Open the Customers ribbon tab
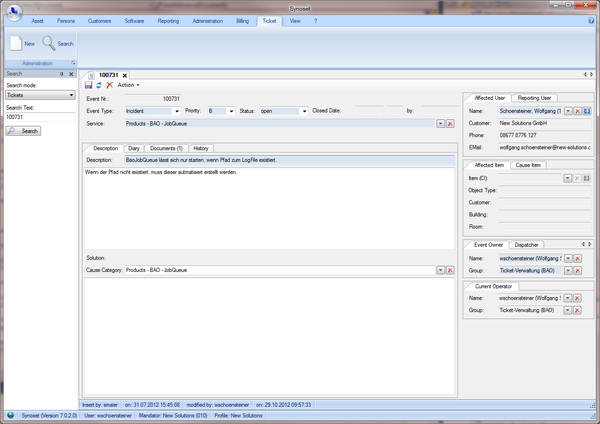This screenshot has width=600, height=424. [99, 21]
